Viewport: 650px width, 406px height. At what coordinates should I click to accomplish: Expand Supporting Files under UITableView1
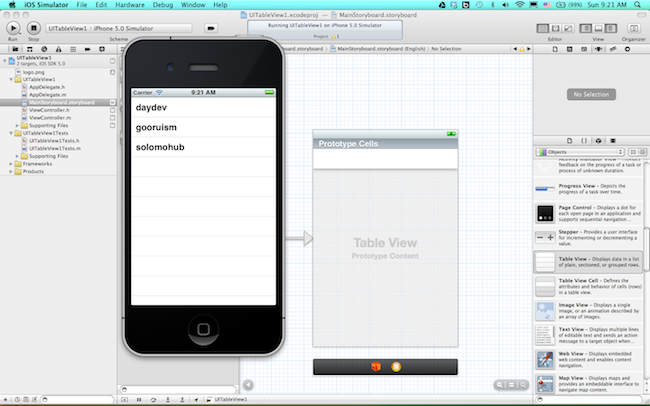(17, 125)
